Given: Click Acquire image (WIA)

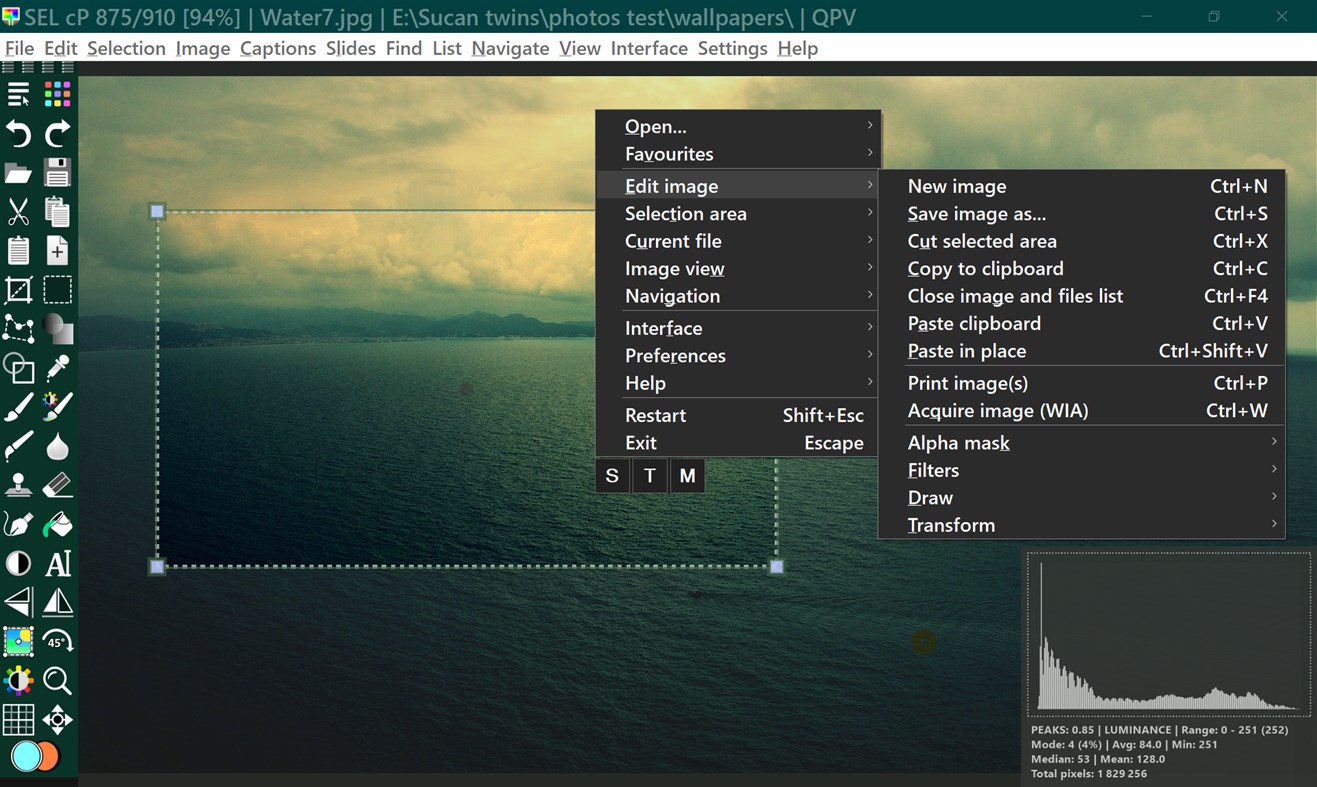Looking at the screenshot, I should point(998,410).
